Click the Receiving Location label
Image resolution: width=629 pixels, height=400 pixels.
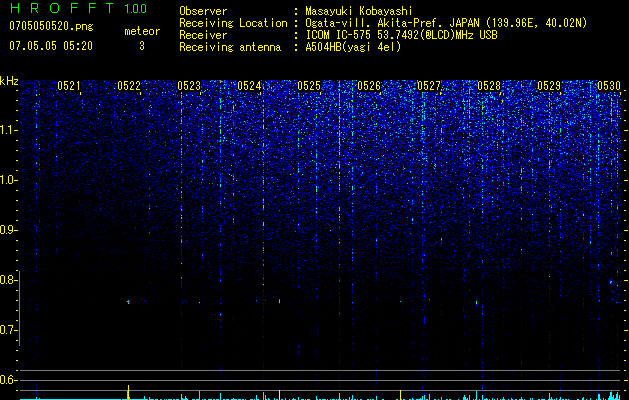(233, 23)
